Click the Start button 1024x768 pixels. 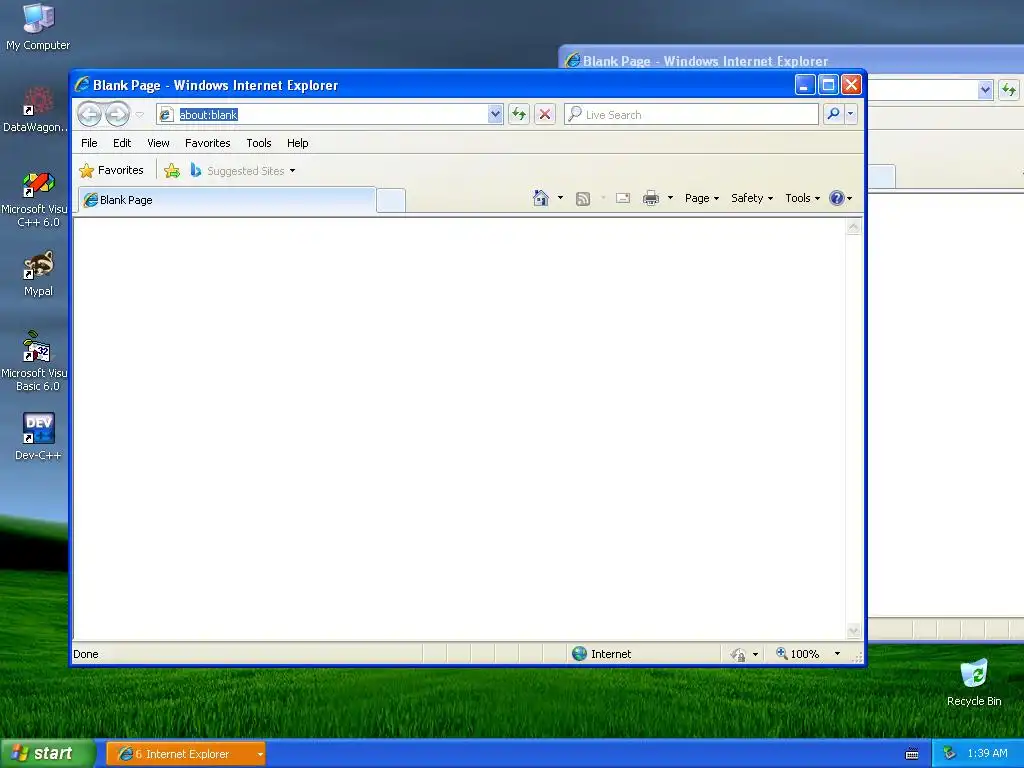[48, 754]
